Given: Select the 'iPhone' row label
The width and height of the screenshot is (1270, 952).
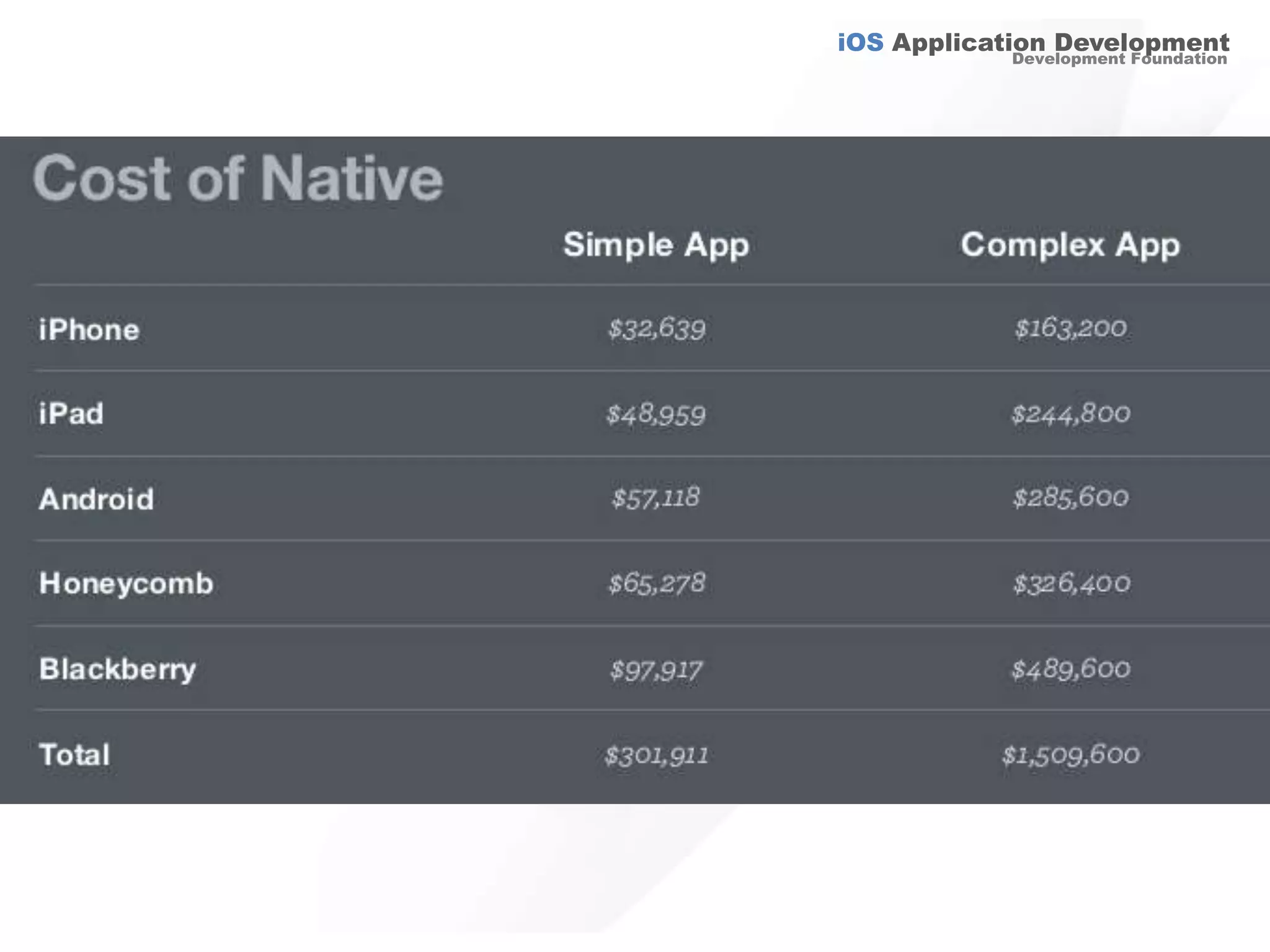Looking at the screenshot, I should 89,329.
